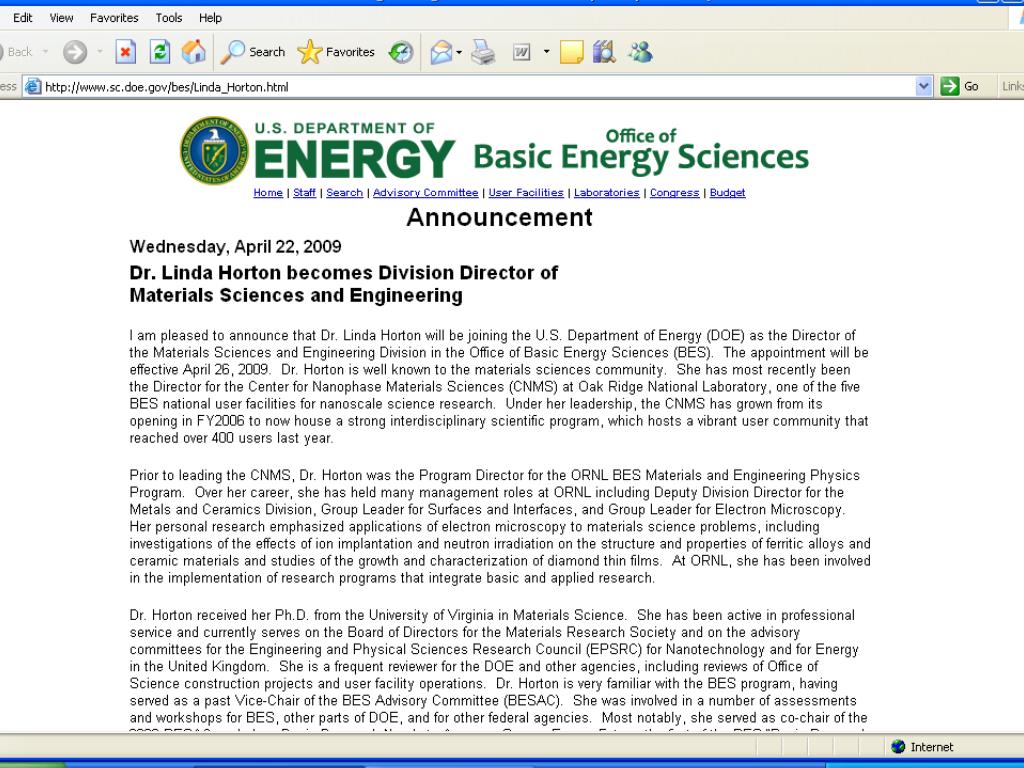Click the Links toolbar label
Screen dimensions: 1024x768
pos(1012,86)
